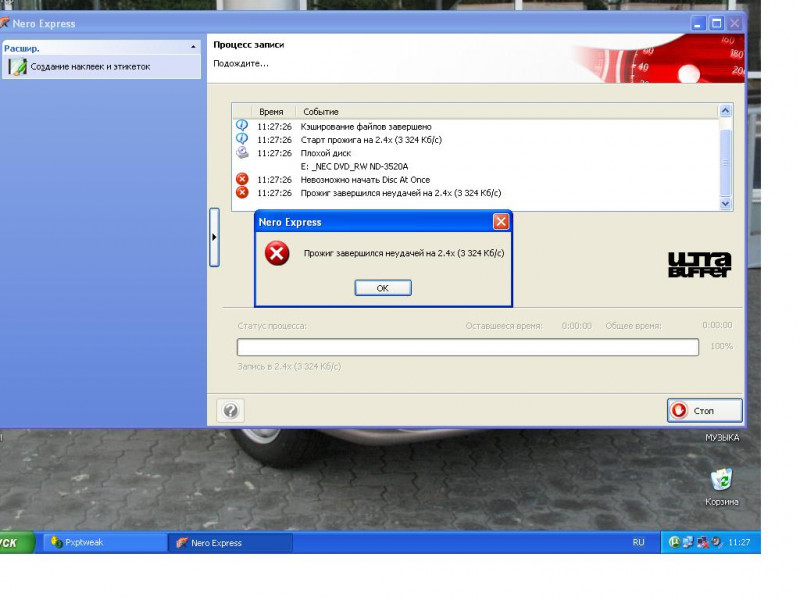Viewport: 800px width, 600px height.
Task: Maximize the Nero Express main window
Action: (717, 23)
